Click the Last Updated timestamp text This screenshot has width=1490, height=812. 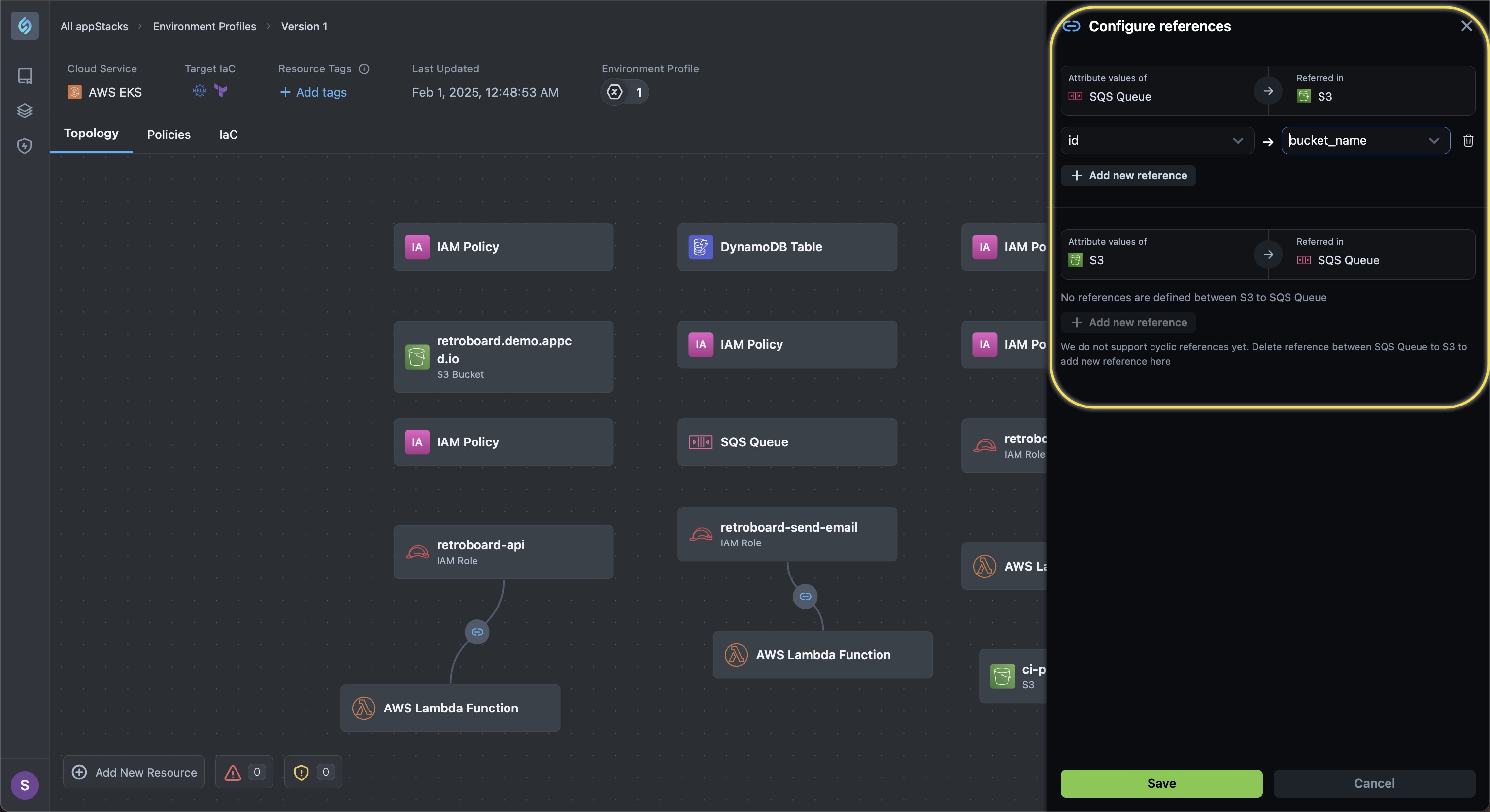485,92
